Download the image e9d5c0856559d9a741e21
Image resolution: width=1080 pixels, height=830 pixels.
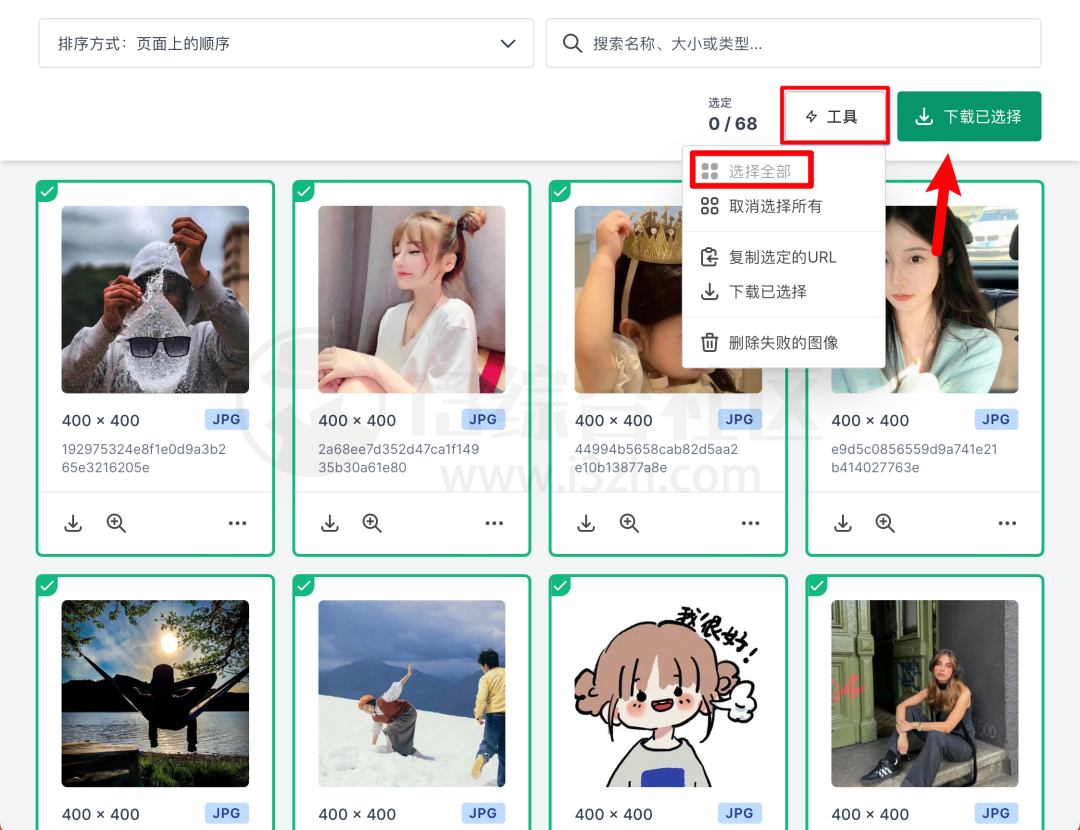coord(842,523)
